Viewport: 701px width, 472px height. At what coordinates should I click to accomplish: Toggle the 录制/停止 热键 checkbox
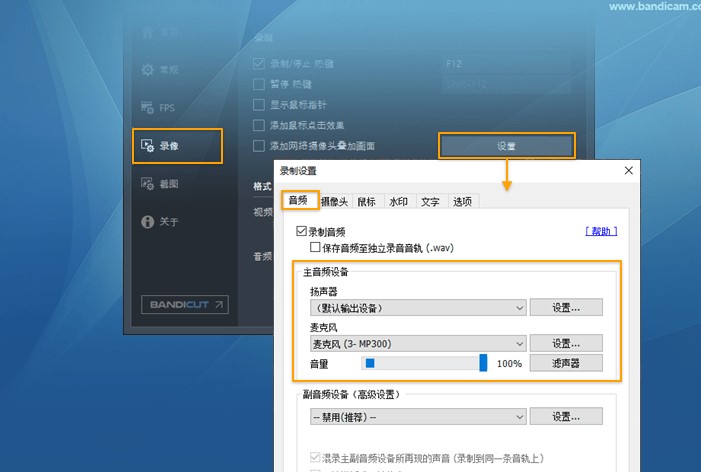(259, 63)
